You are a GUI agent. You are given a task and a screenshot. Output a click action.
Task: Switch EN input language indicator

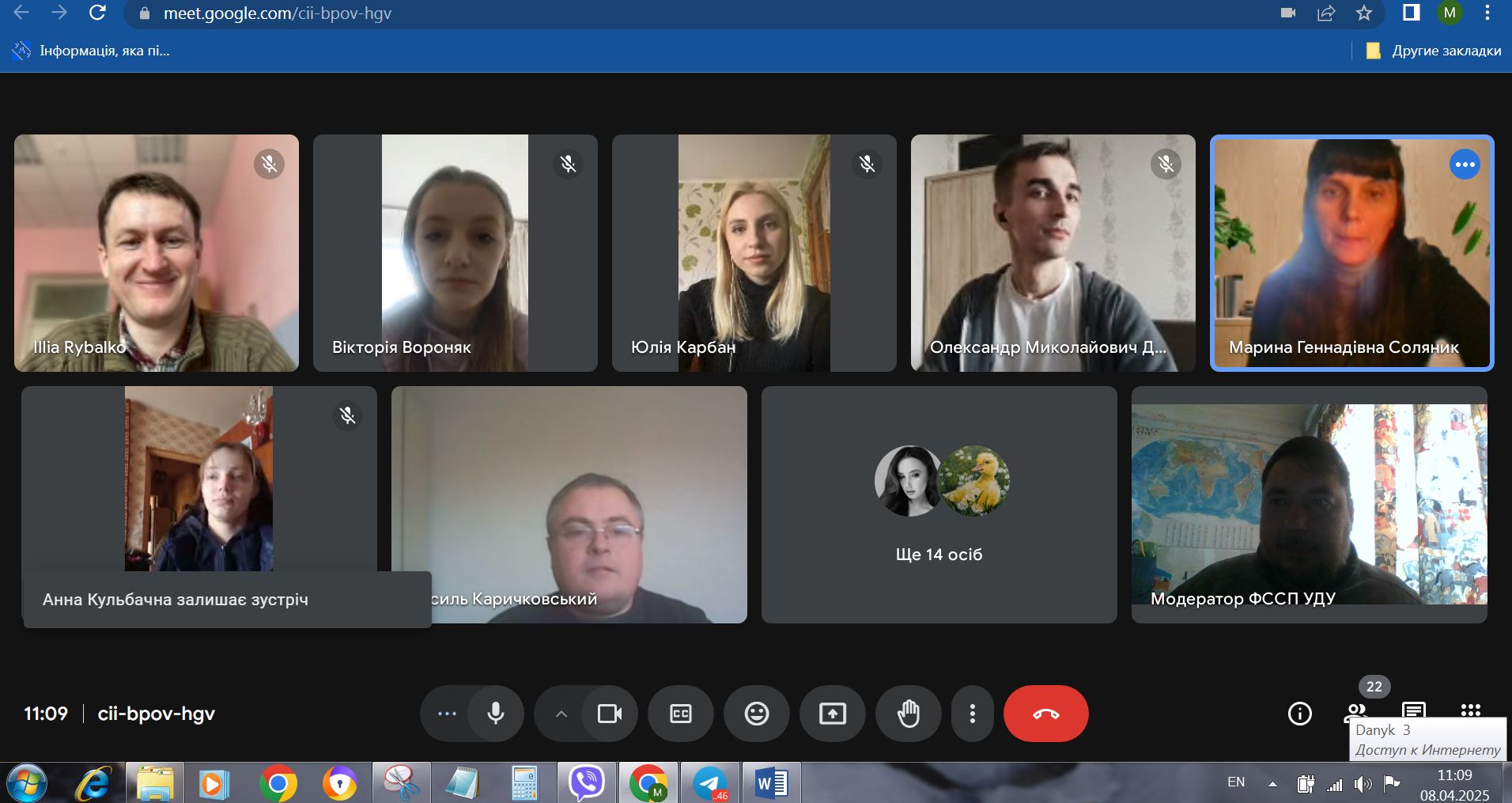point(1236,782)
